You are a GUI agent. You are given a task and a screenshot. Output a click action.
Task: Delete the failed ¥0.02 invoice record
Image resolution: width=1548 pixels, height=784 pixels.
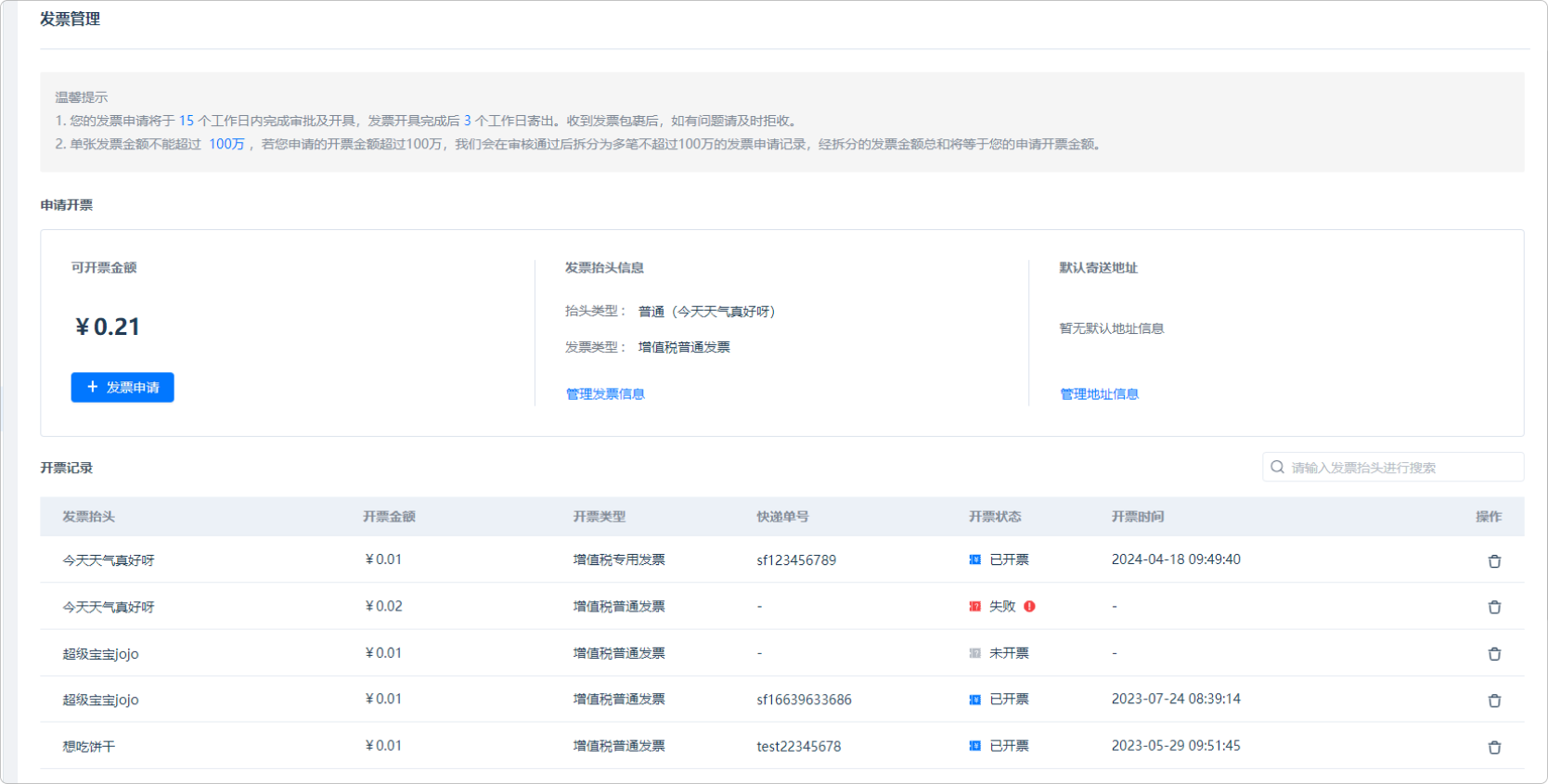pyautogui.click(x=1494, y=607)
